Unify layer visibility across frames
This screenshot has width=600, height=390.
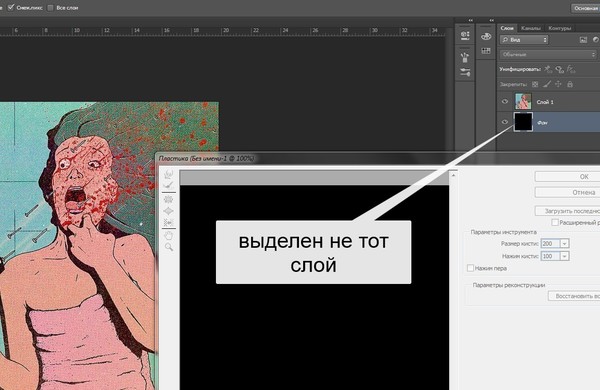[x=559, y=69]
